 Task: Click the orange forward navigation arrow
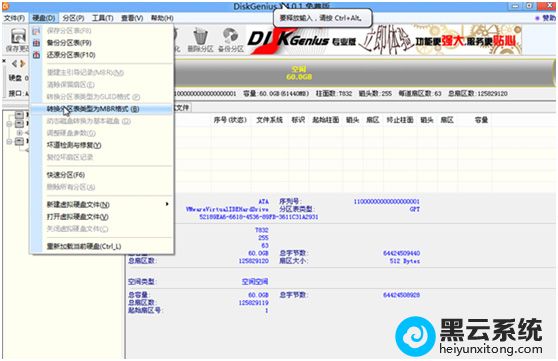[x=22, y=64]
